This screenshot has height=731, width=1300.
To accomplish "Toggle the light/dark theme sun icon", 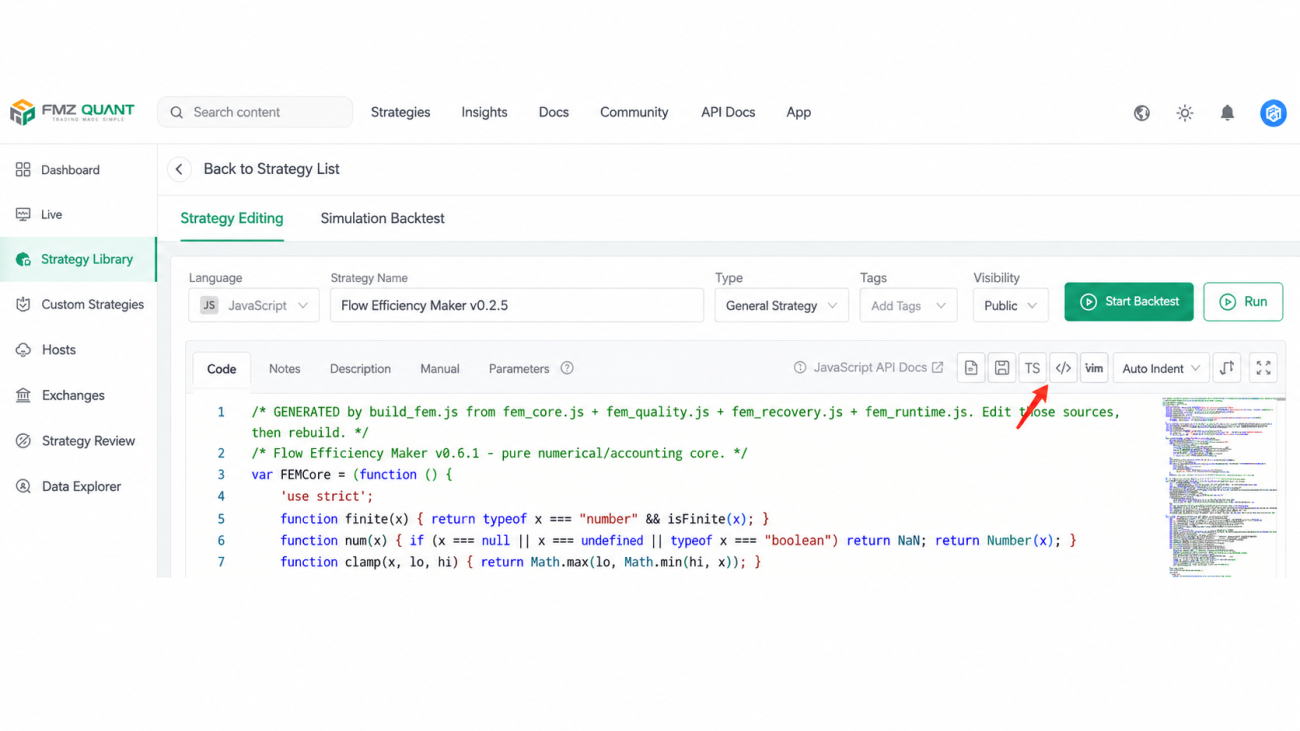I will pos(1185,113).
